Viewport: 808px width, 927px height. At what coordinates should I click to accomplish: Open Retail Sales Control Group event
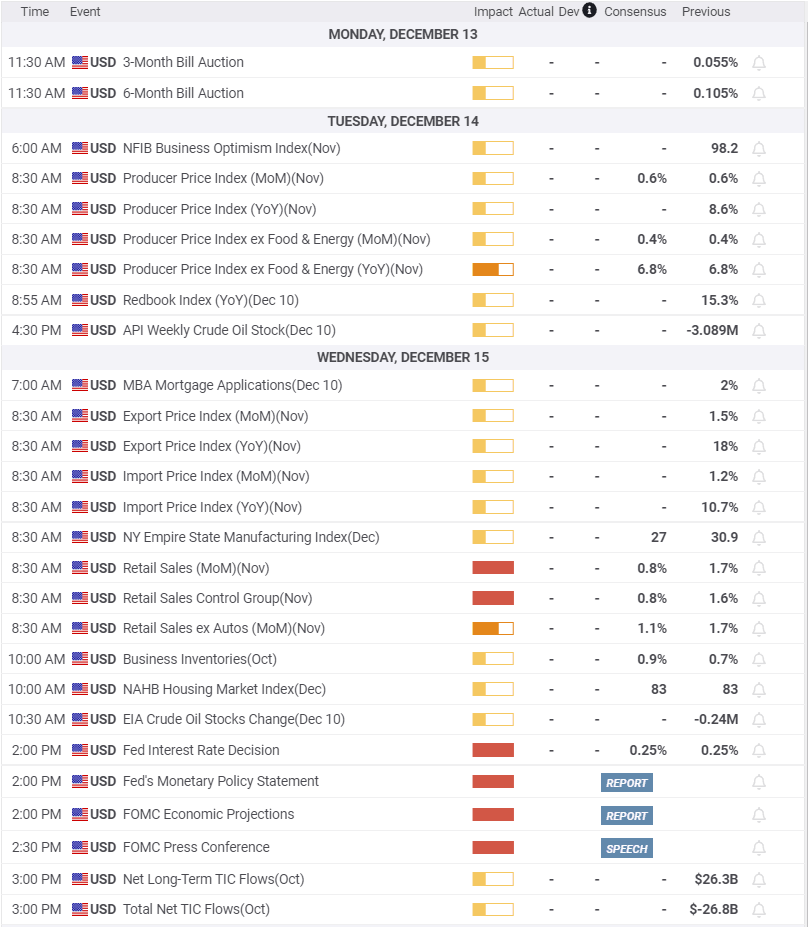coord(217,598)
